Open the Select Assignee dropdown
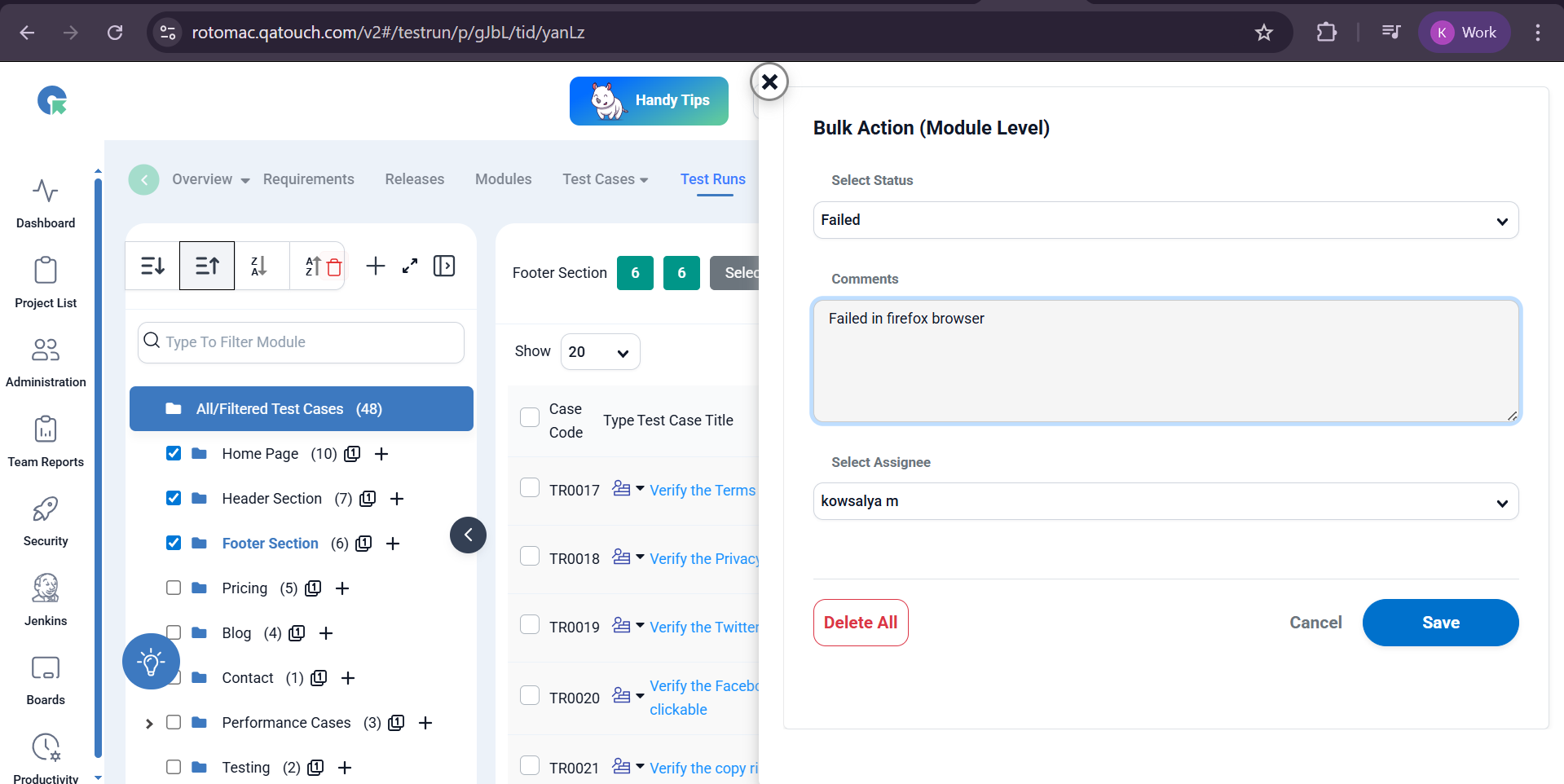The width and height of the screenshot is (1564, 784). (x=1165, y=501)
